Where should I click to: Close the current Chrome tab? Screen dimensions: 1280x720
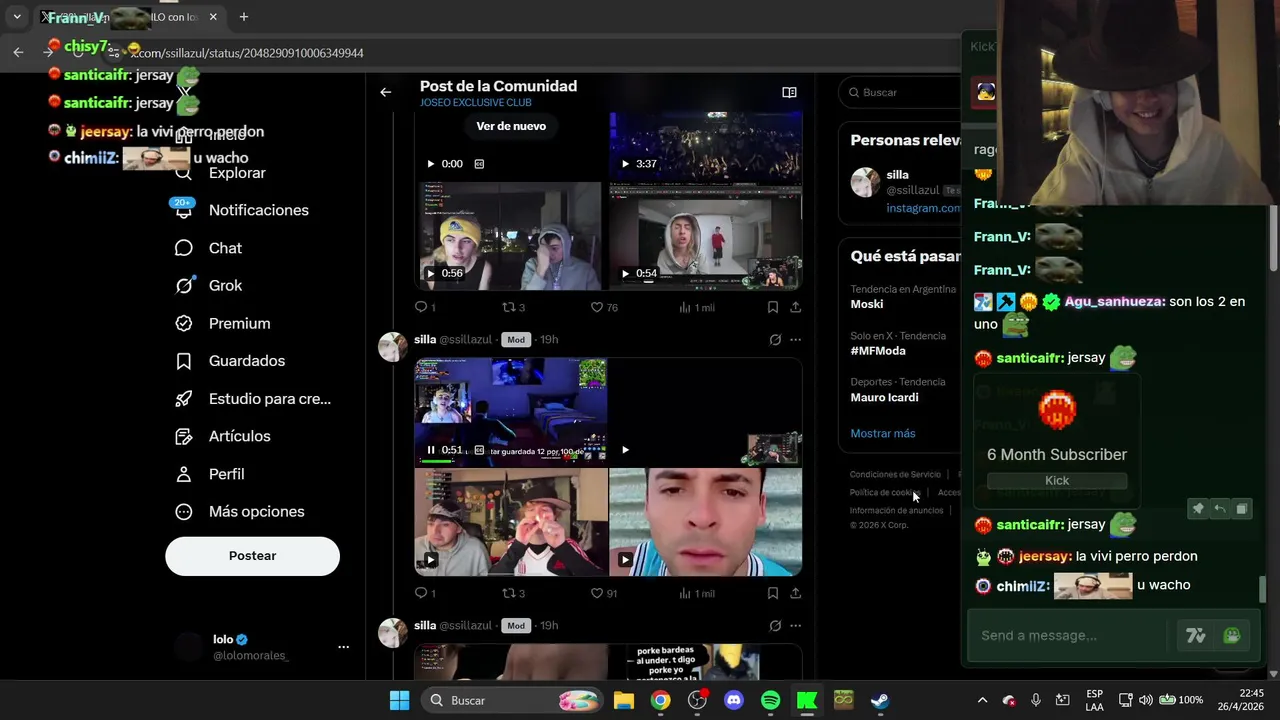[x=213, y=17]
